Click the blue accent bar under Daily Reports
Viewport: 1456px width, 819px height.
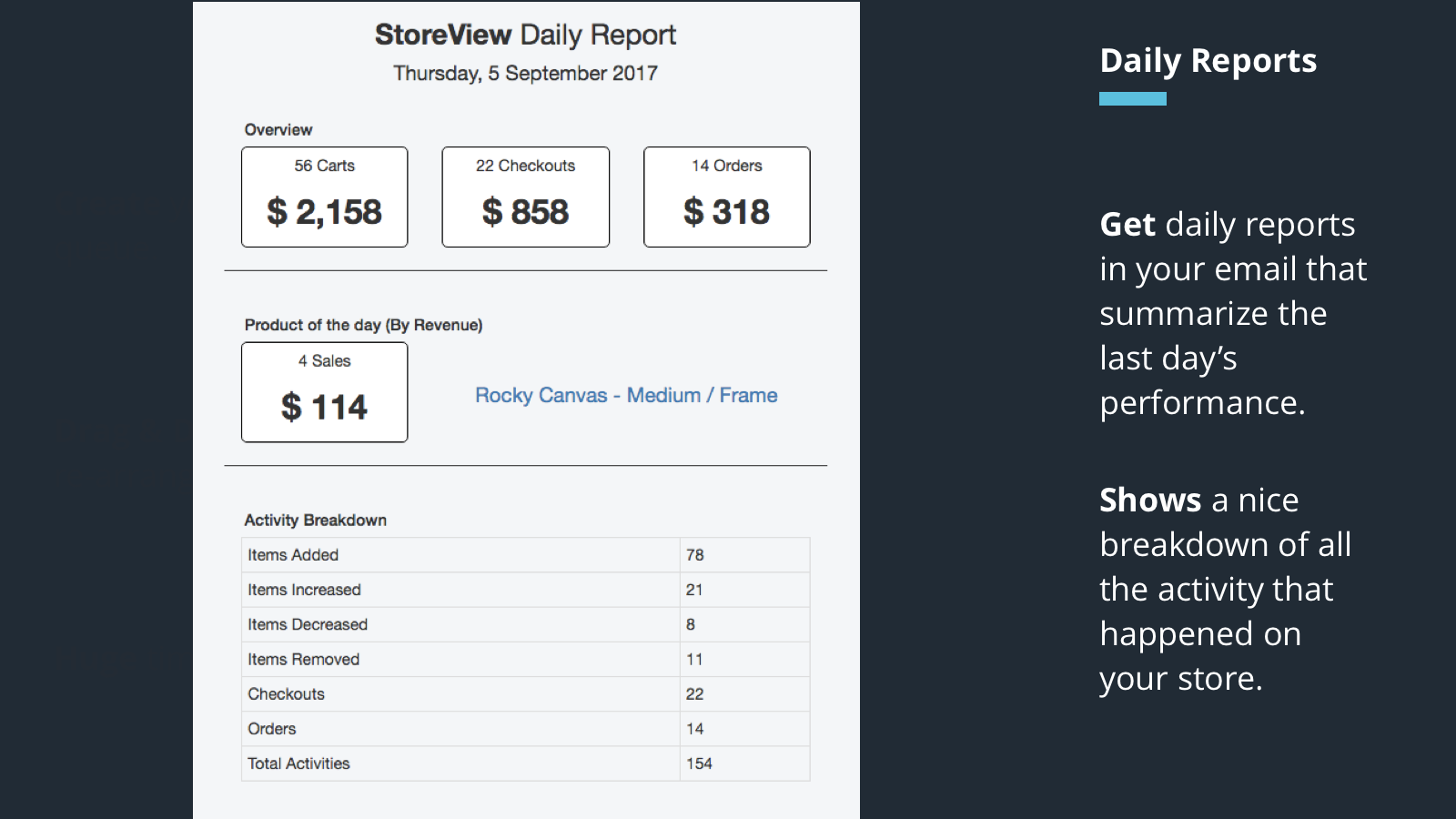pos(1132,98)
